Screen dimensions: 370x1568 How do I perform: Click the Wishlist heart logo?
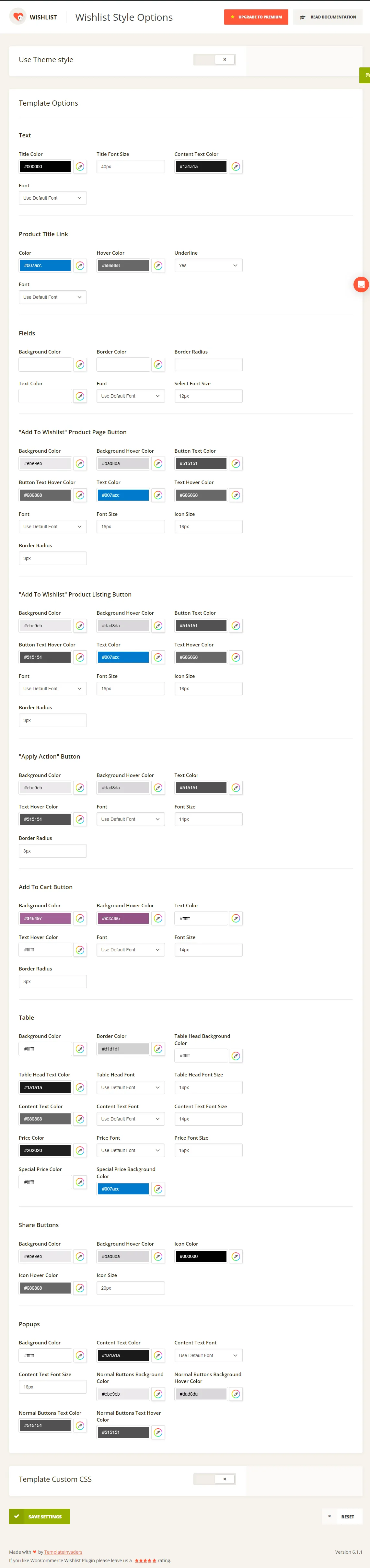tap(18, 17)
